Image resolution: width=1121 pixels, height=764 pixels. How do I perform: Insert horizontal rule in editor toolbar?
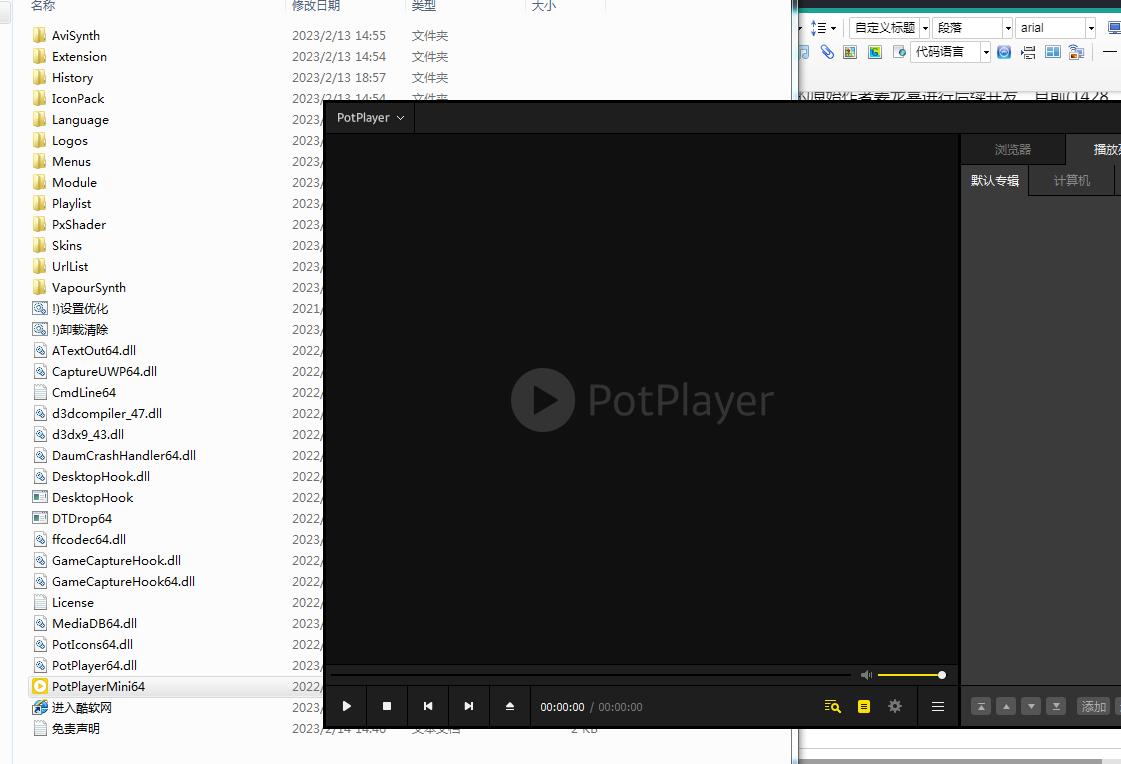[x=1110, y=51]
